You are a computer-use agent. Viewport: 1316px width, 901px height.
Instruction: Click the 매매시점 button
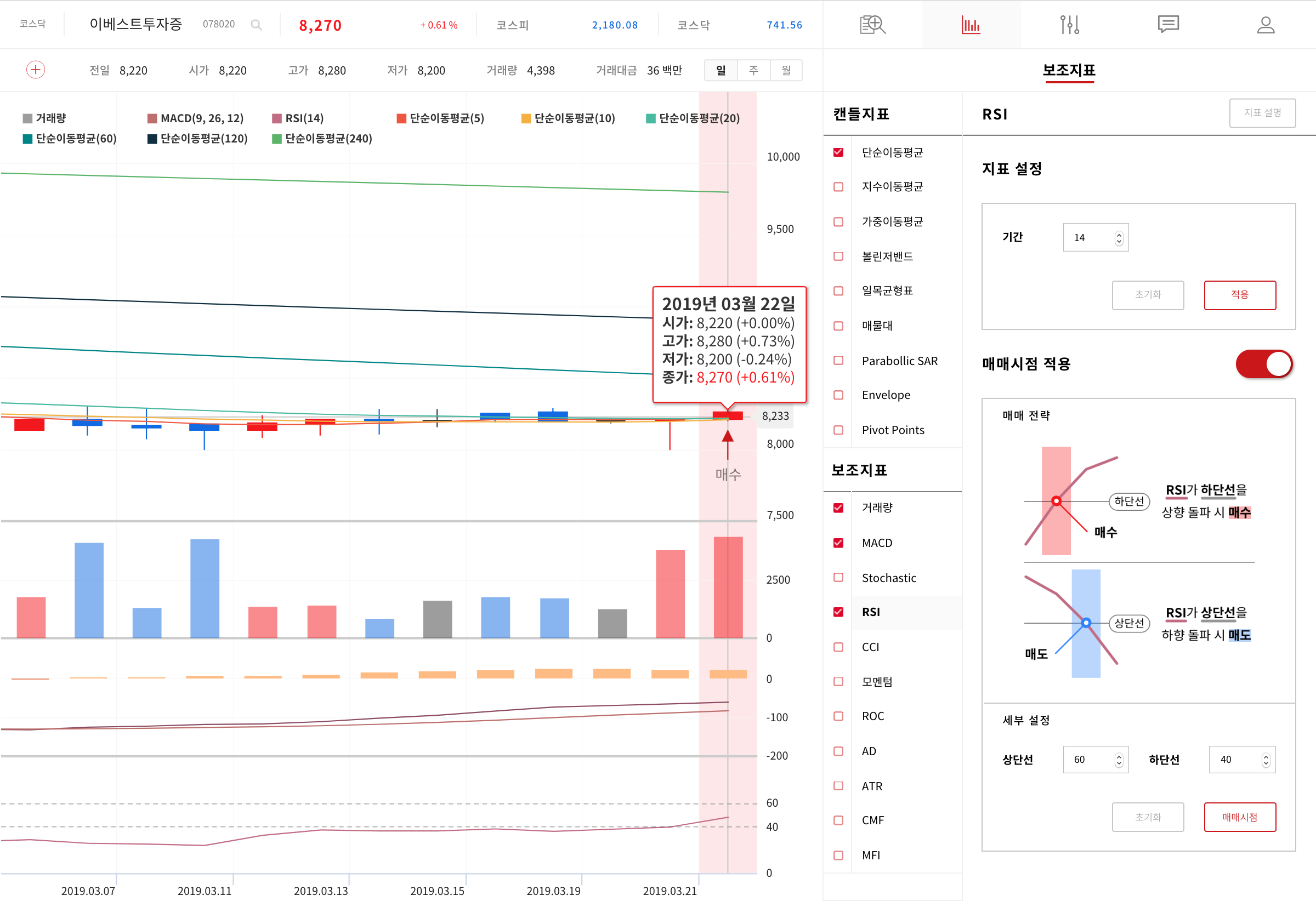click(x=1240, y=817)
